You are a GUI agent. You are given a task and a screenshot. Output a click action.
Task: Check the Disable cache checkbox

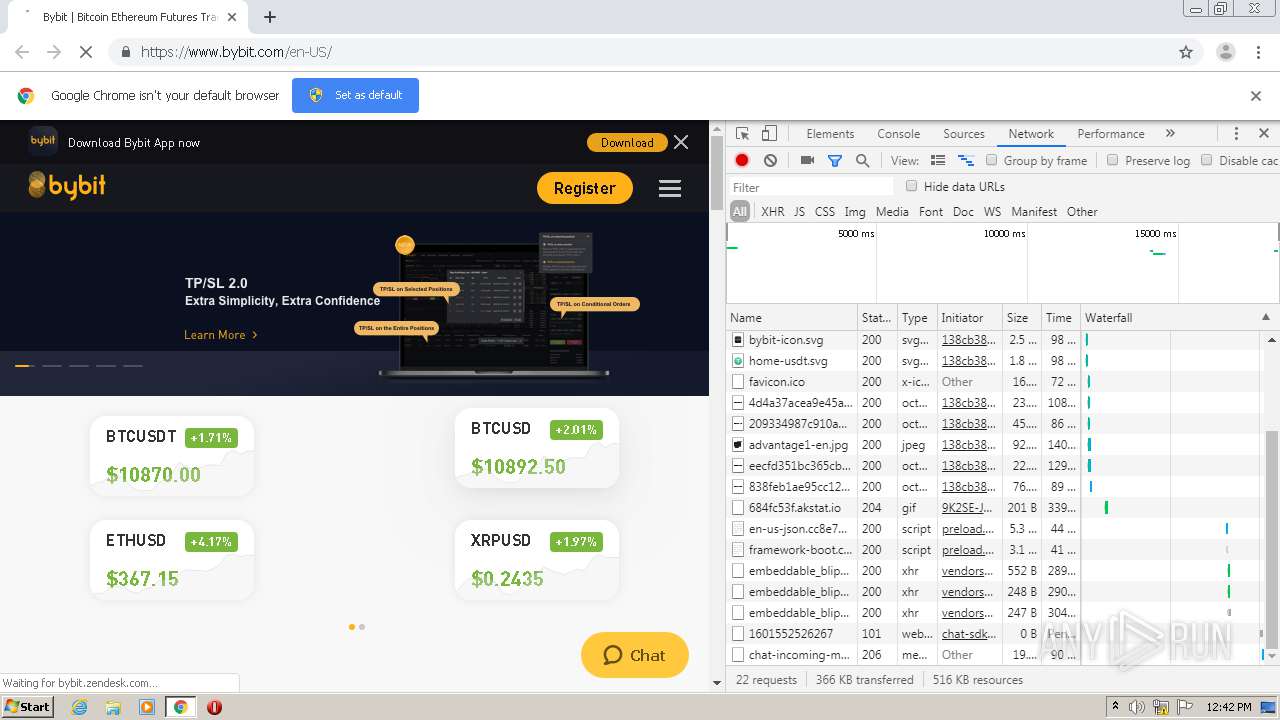tap(1207, 160)
